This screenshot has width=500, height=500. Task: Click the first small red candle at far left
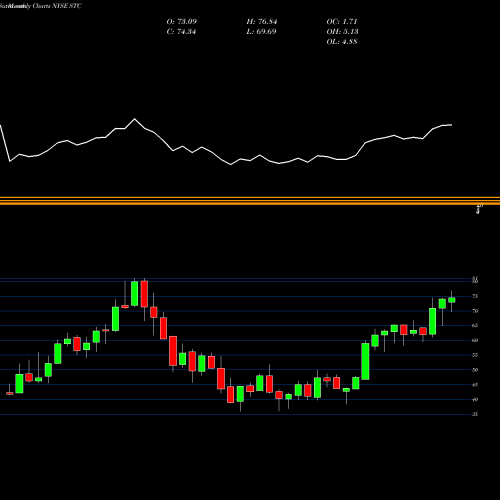tap(10, 393)
